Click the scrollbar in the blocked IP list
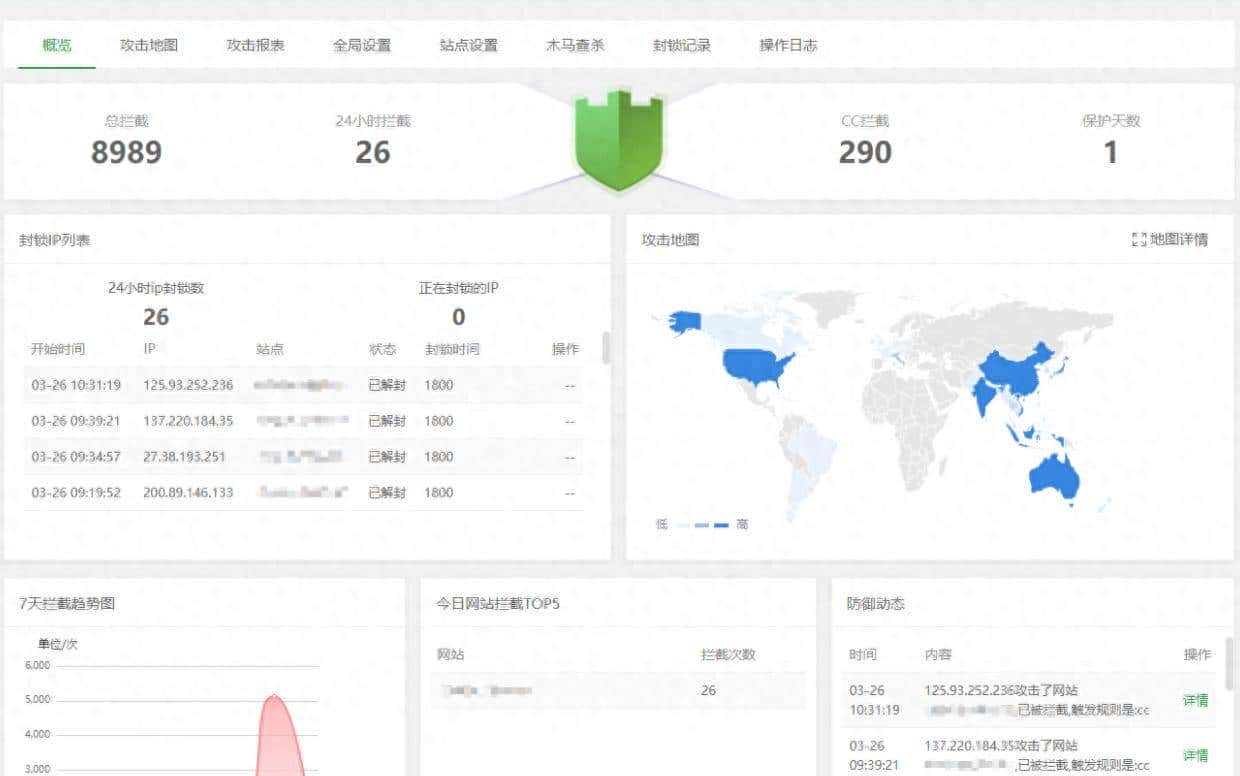 (603, 350)
